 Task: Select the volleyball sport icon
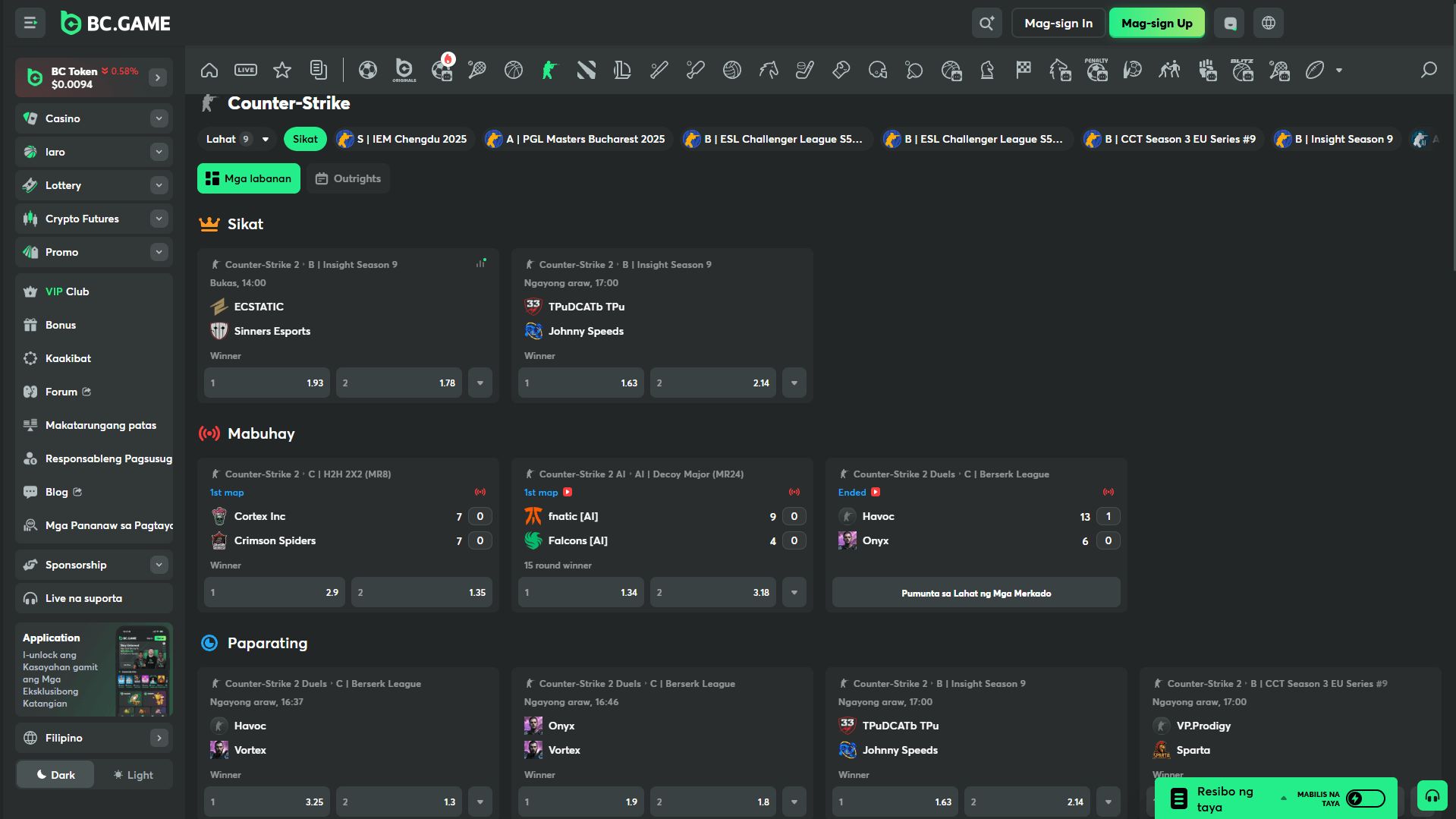[x=732, y=71]
